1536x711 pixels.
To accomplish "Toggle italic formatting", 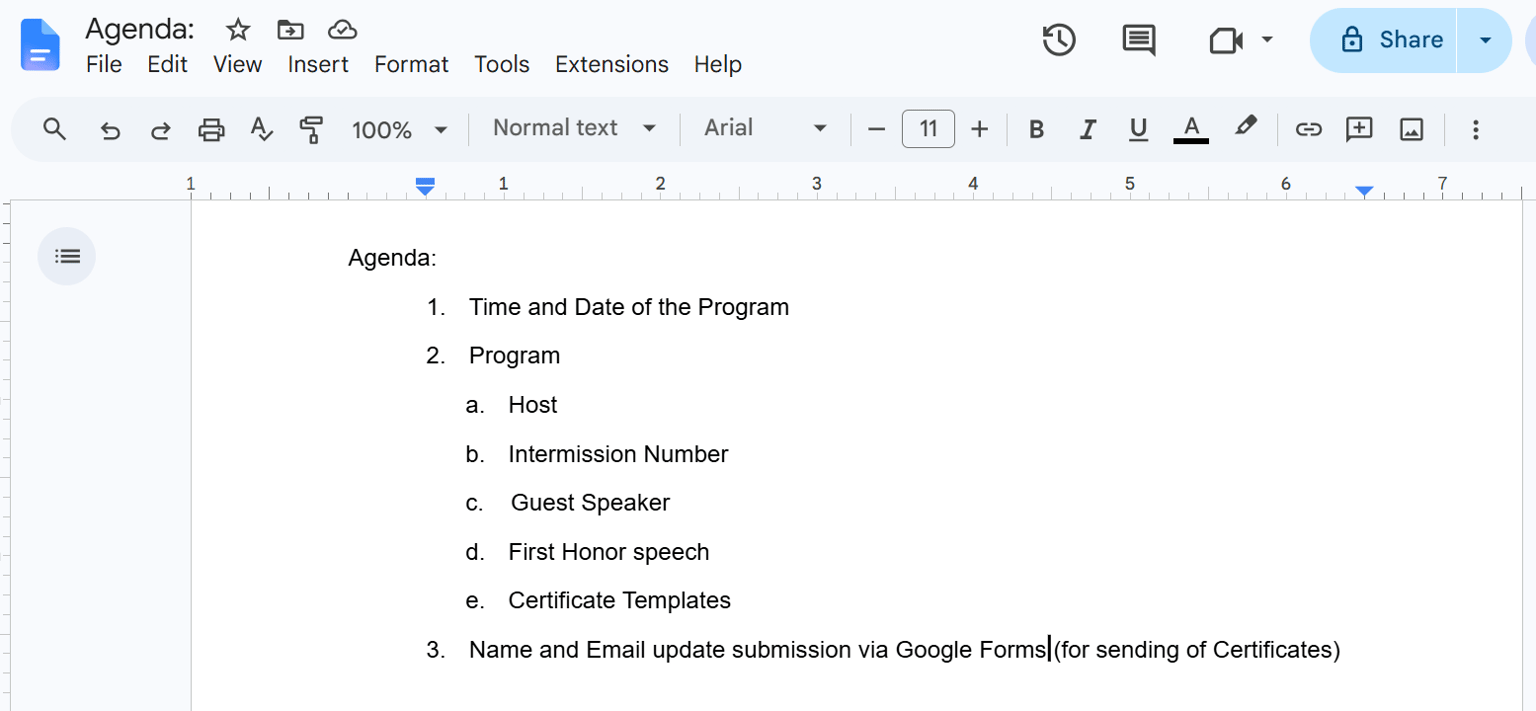I will (x=1087, y=129).
